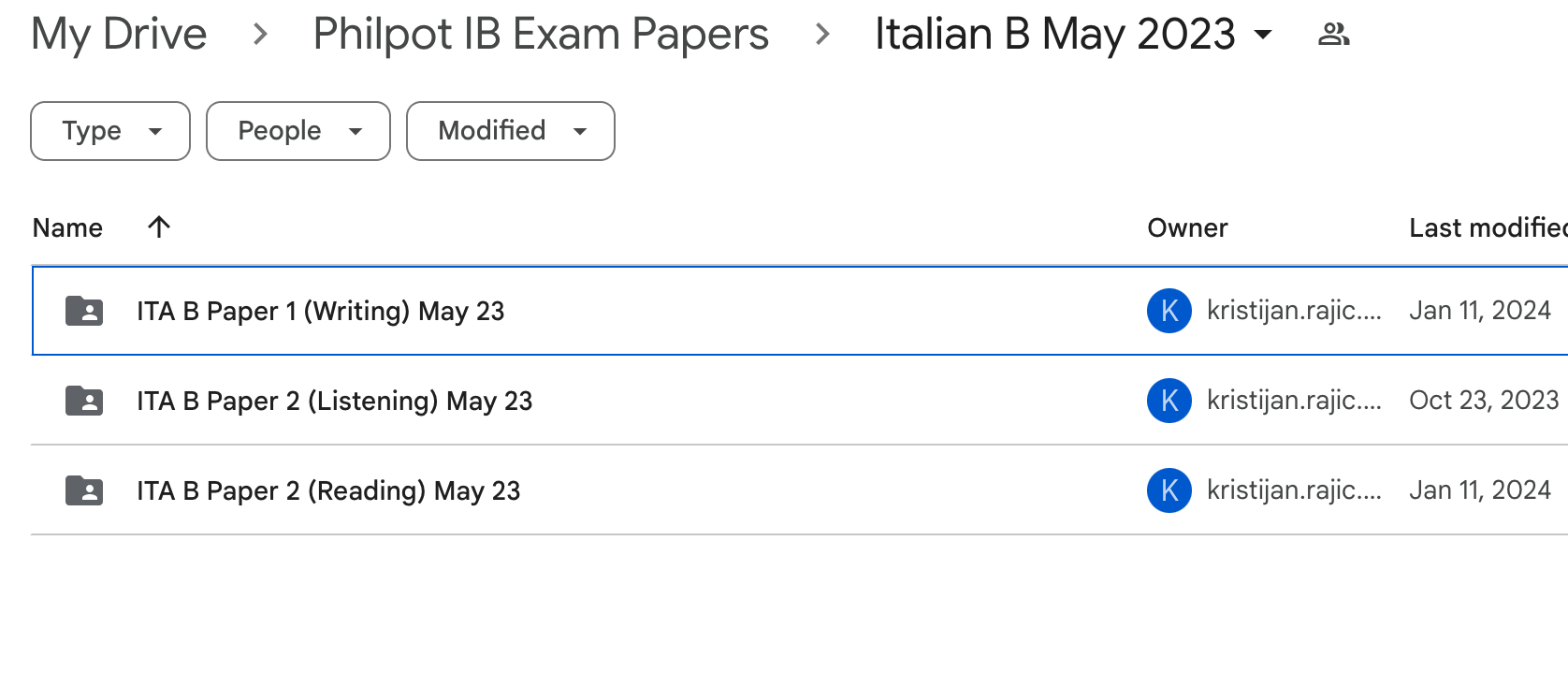This screenshot has height=687, width=1568.
Task: Expand the Italian B May 2023 folder menu
Action: tap(1263, 36)
